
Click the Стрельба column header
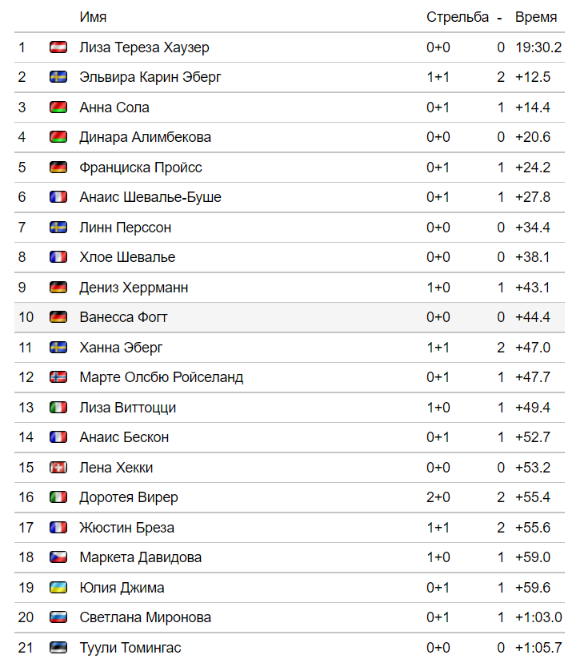[x=457, y=17]
